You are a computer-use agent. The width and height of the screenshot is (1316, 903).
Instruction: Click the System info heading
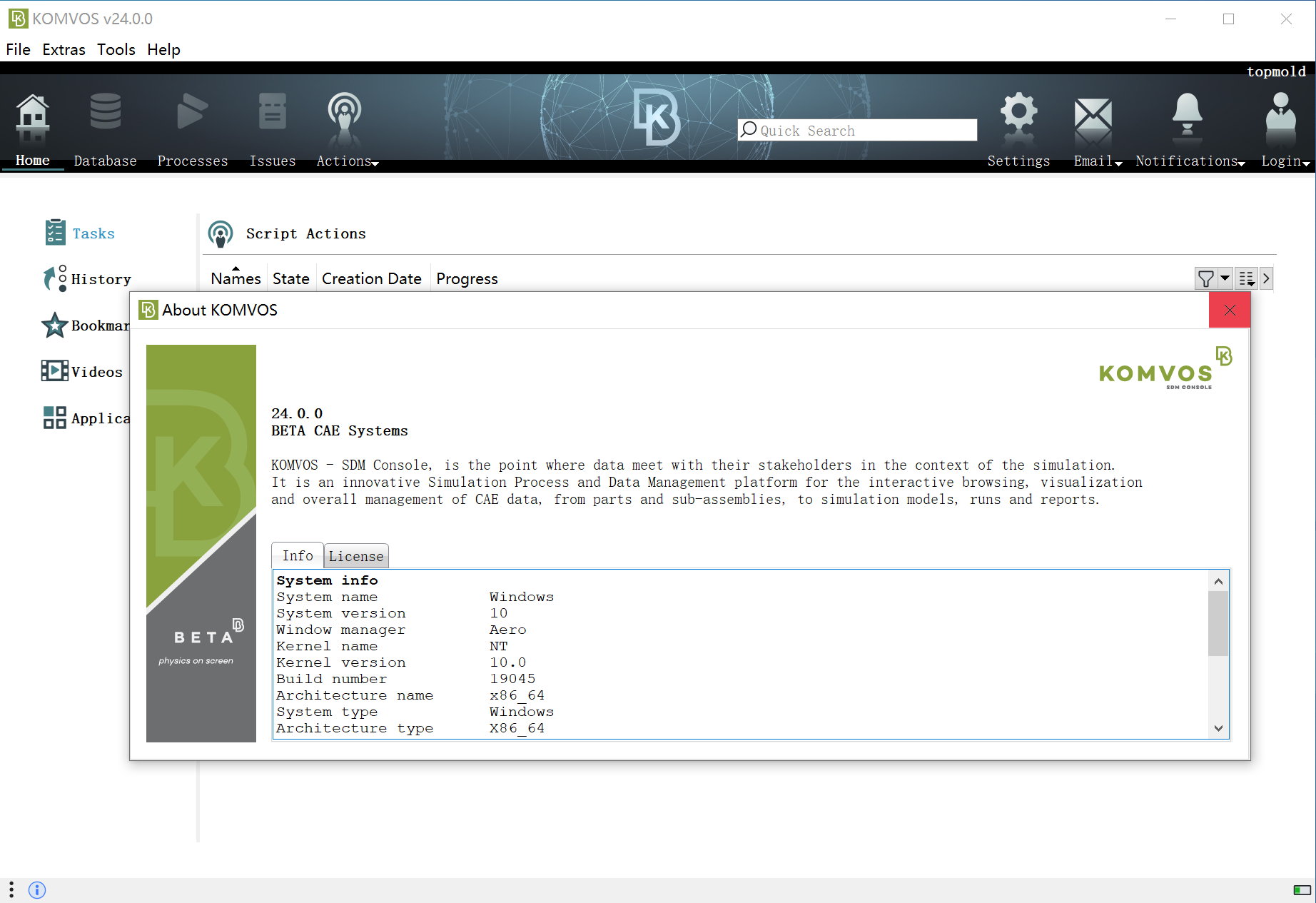point(327,580)
